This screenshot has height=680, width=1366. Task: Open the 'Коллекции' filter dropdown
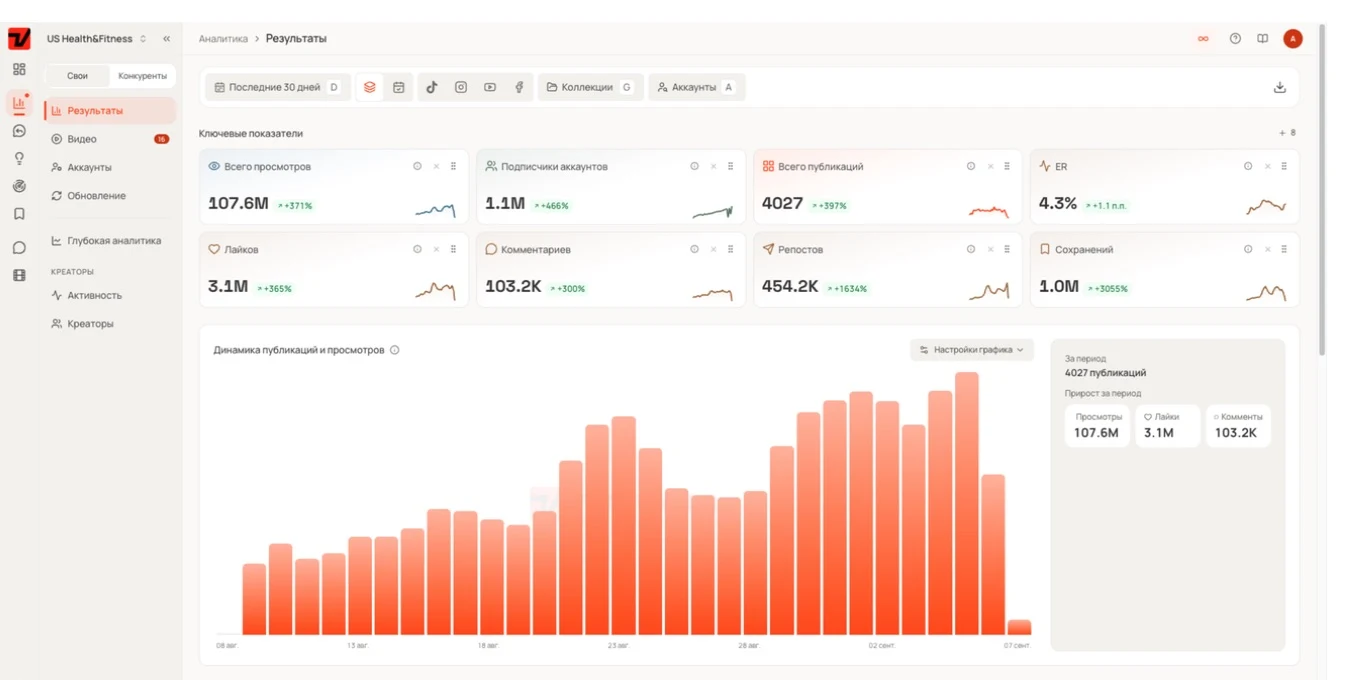point(590,87)
